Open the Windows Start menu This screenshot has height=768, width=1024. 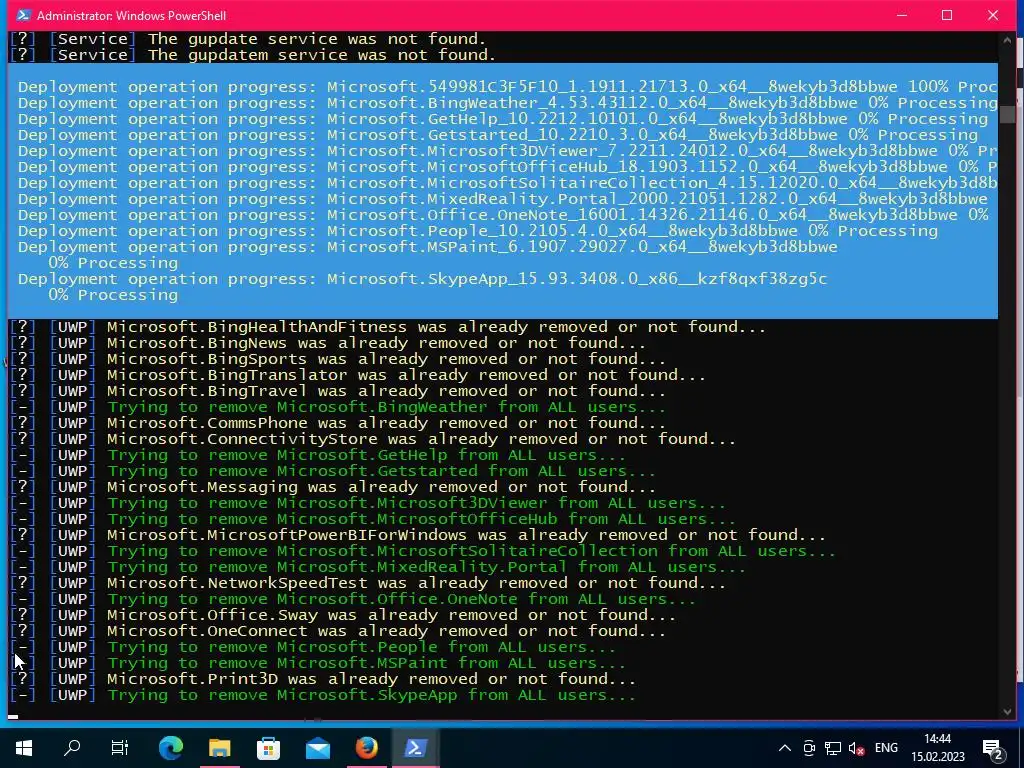click(24, 748)
